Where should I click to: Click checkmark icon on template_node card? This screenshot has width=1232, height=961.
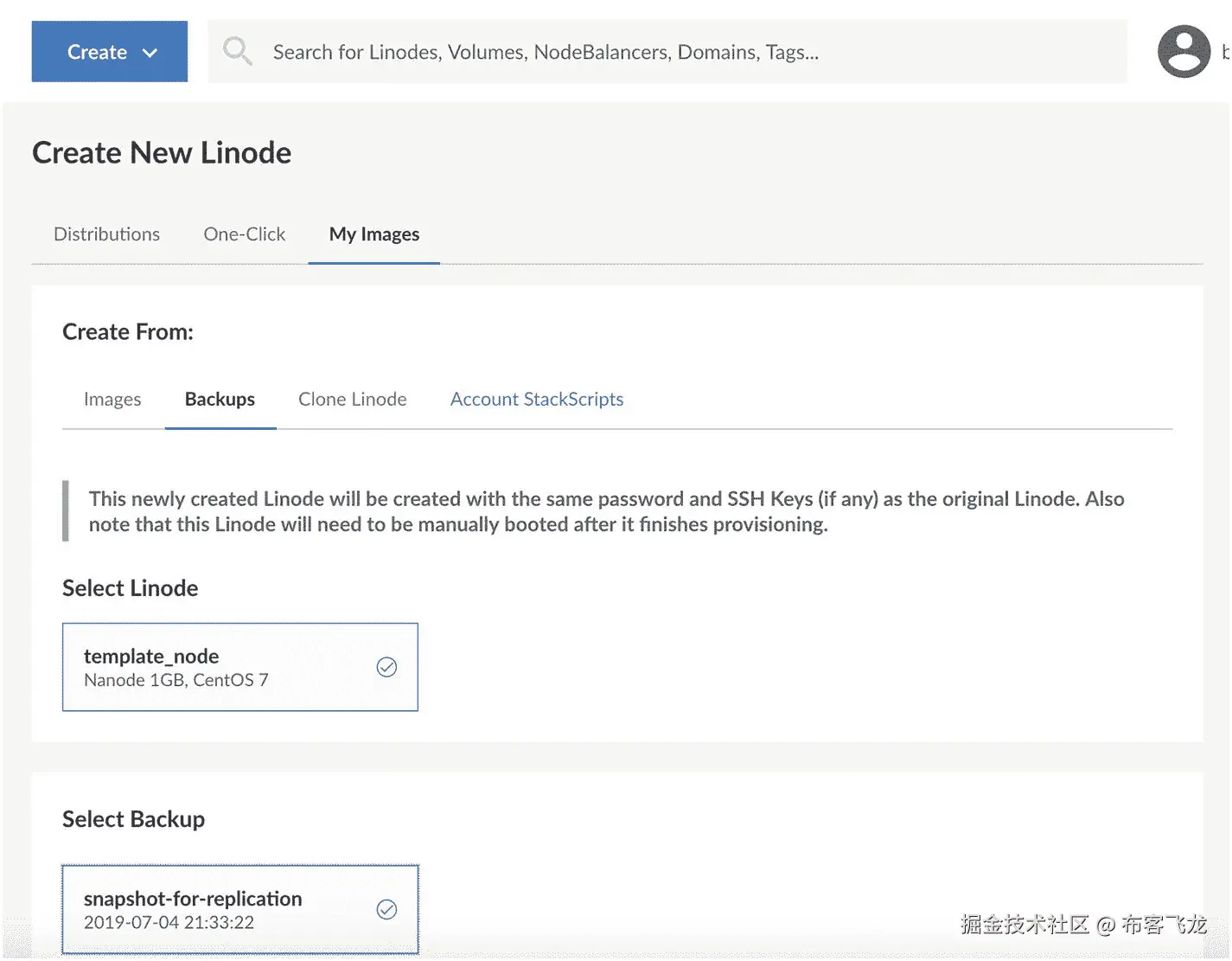click(386, 667)
